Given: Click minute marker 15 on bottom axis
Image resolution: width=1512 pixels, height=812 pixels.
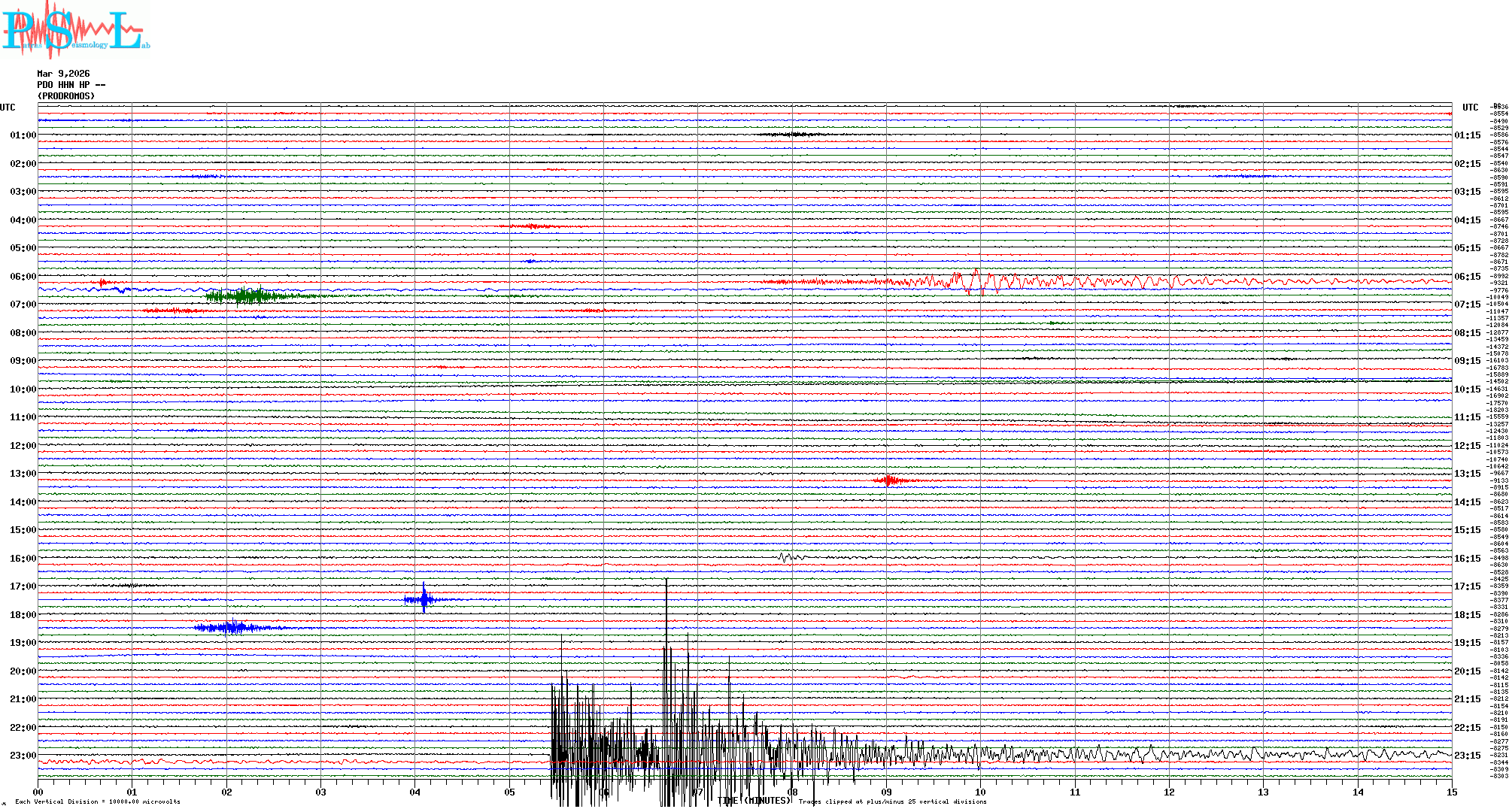Looking at the screenshot, I should [x=1451, y=792].
